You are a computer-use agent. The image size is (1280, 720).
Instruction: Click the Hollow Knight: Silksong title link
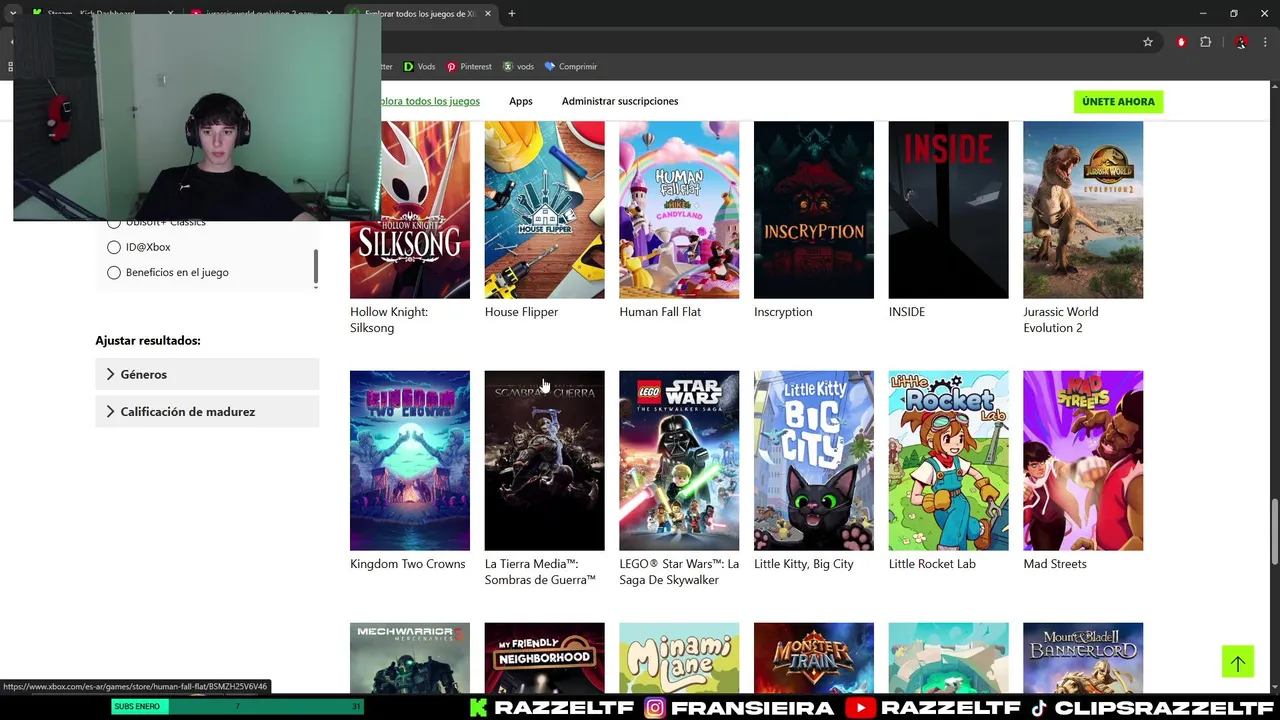389,320
